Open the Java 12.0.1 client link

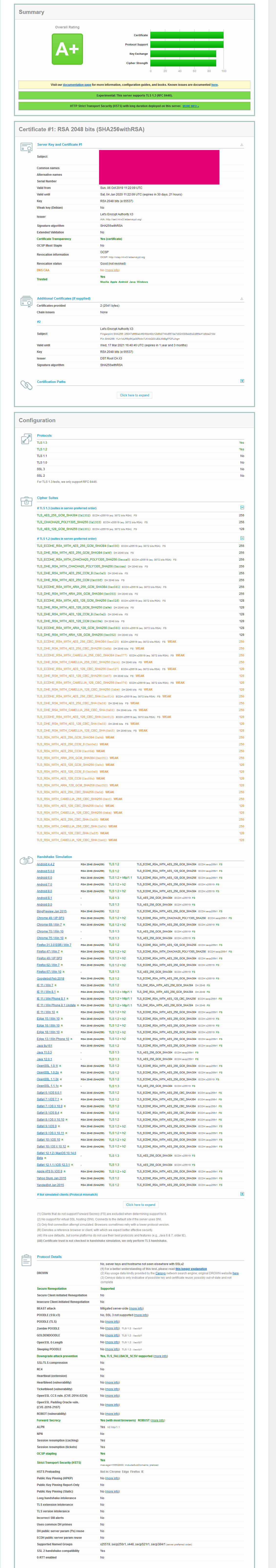click(x=44, y=1059)
